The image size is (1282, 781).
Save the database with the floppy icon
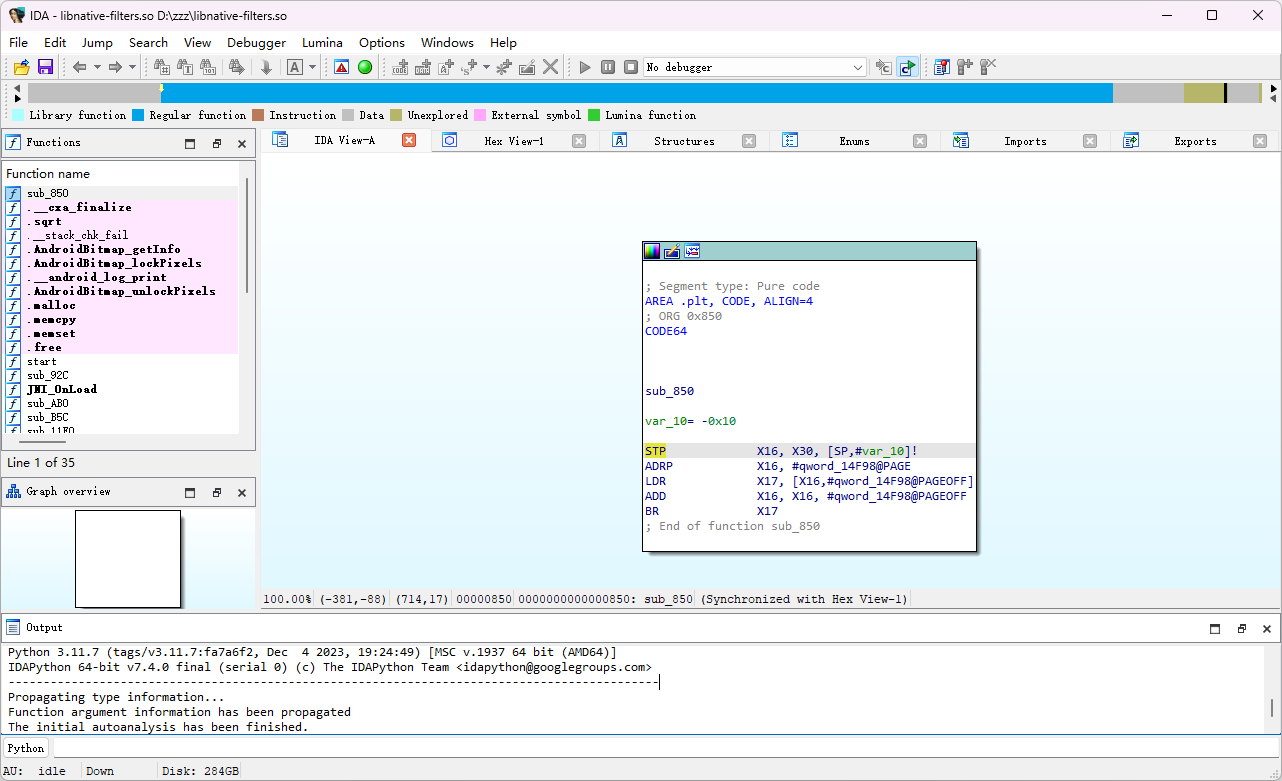[45, 67]
